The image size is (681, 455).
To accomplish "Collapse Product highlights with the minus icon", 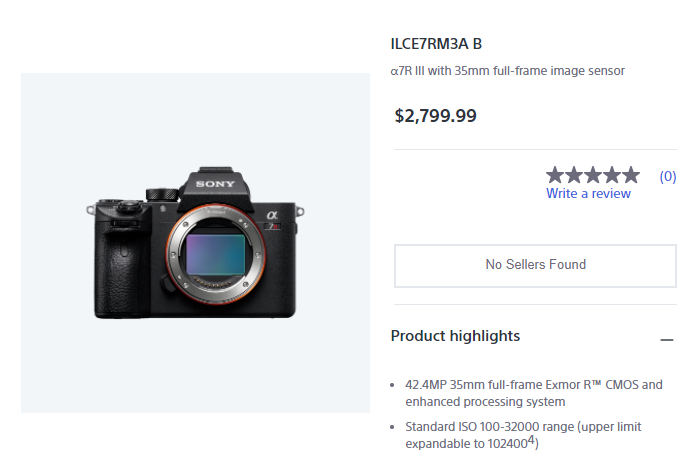I will click(x=667, y=340).
